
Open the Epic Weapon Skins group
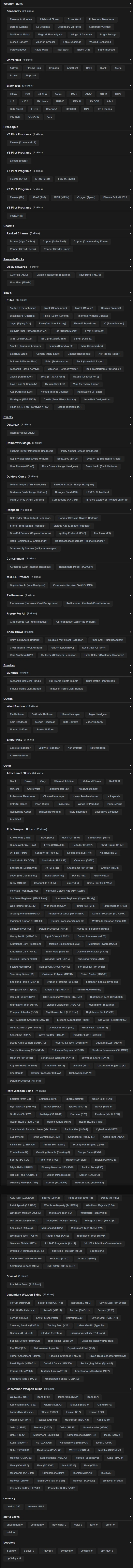[19, 829]
